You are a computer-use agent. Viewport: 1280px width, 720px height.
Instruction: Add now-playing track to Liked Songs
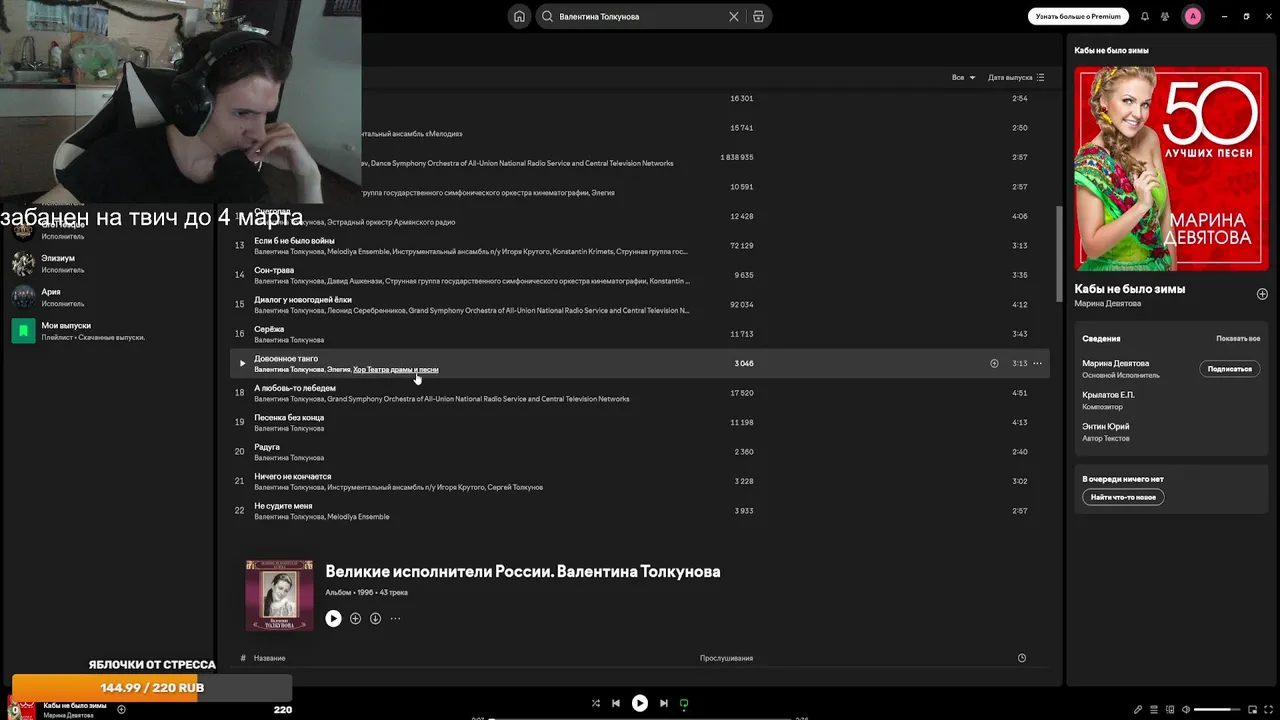click(x=121, y=709)
